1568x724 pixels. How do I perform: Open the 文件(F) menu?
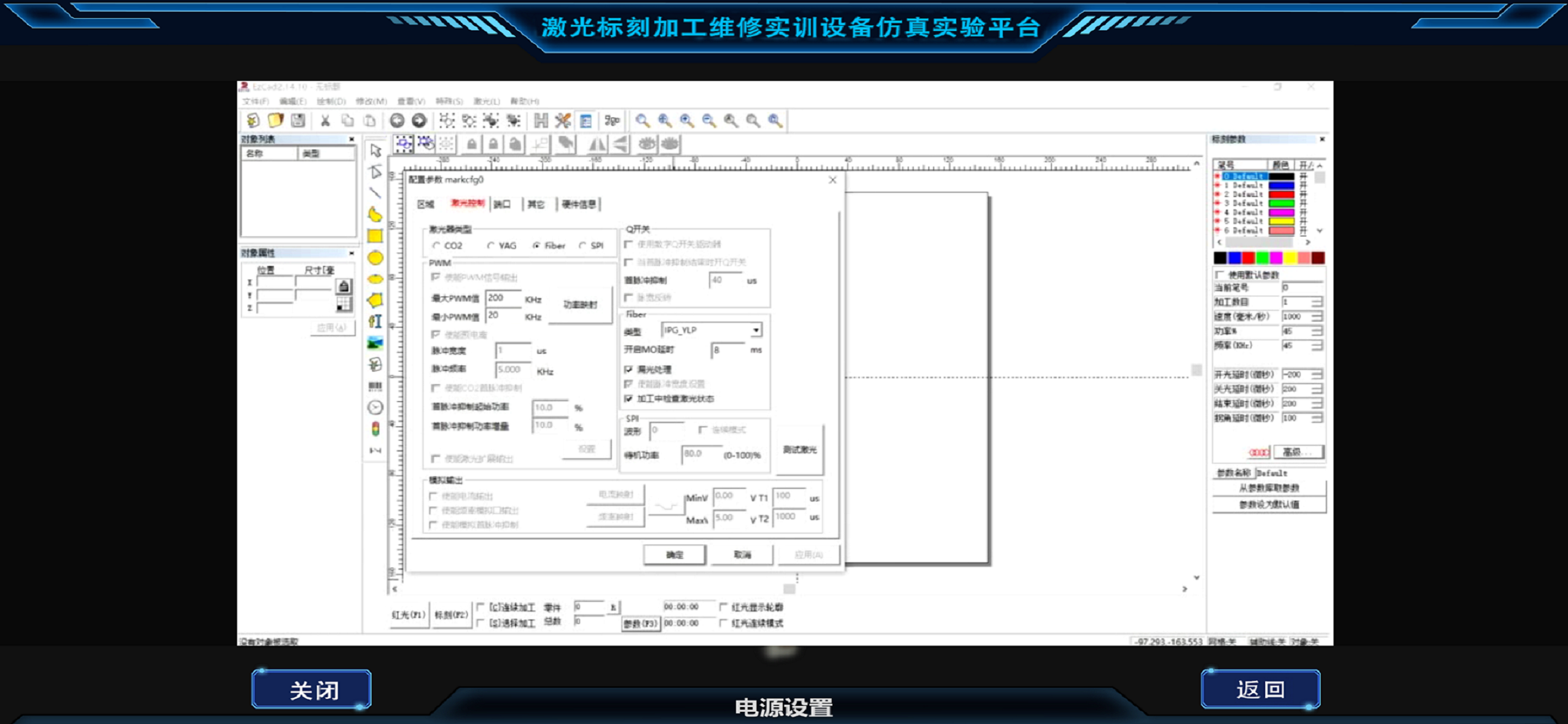point(255,101)
